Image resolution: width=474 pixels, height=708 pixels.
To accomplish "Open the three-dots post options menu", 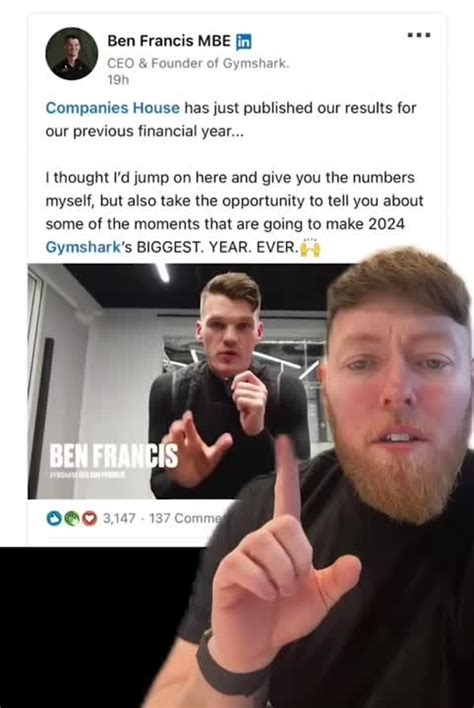I will 419,35.
